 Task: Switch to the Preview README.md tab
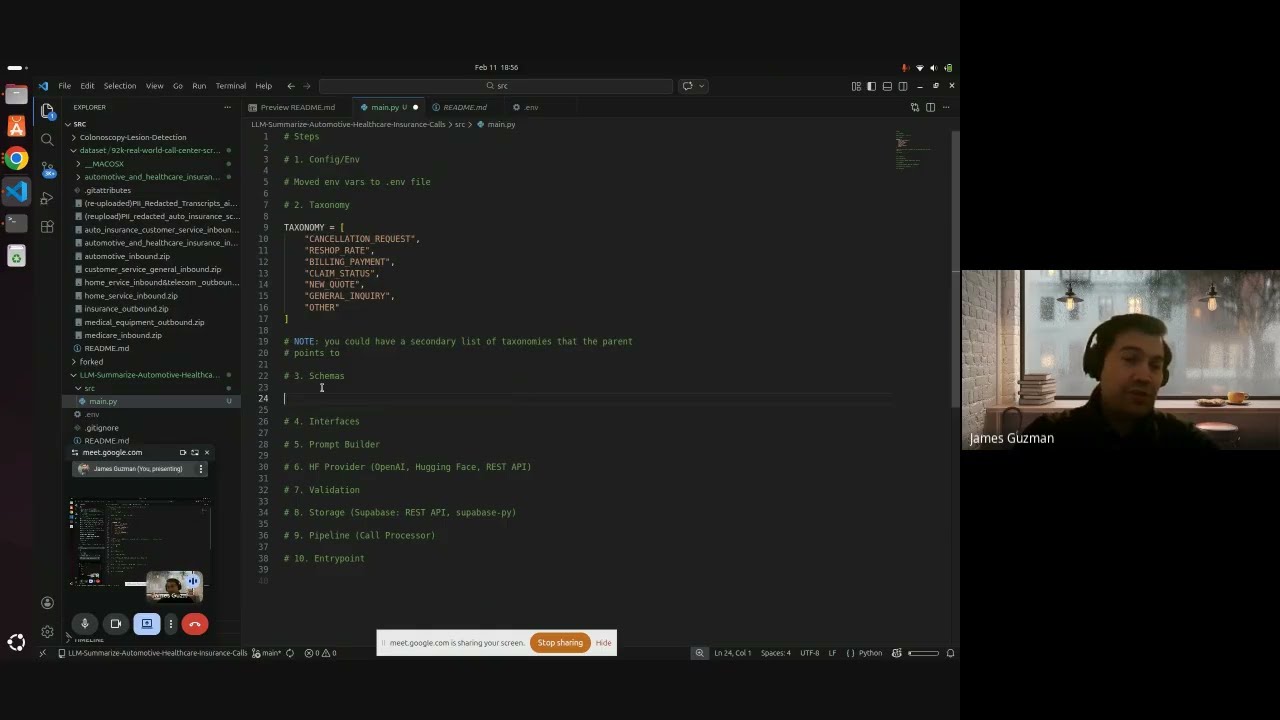297,107
